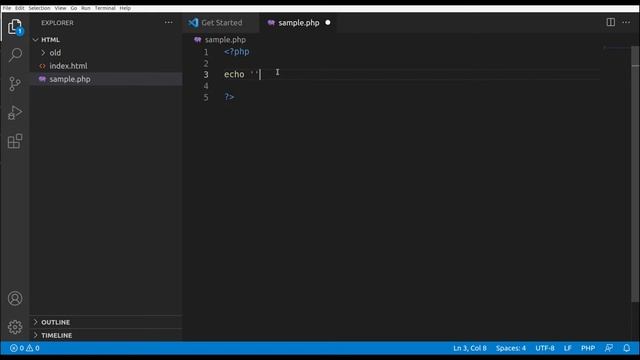
Task: Click the minimap at editor's right
Action: (x=616, y=48)
